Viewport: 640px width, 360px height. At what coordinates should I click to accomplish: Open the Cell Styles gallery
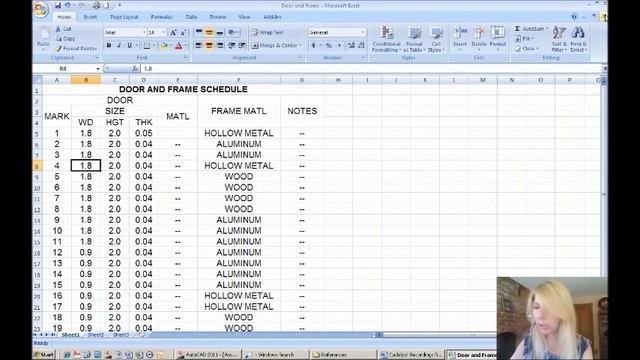(436, 39)
